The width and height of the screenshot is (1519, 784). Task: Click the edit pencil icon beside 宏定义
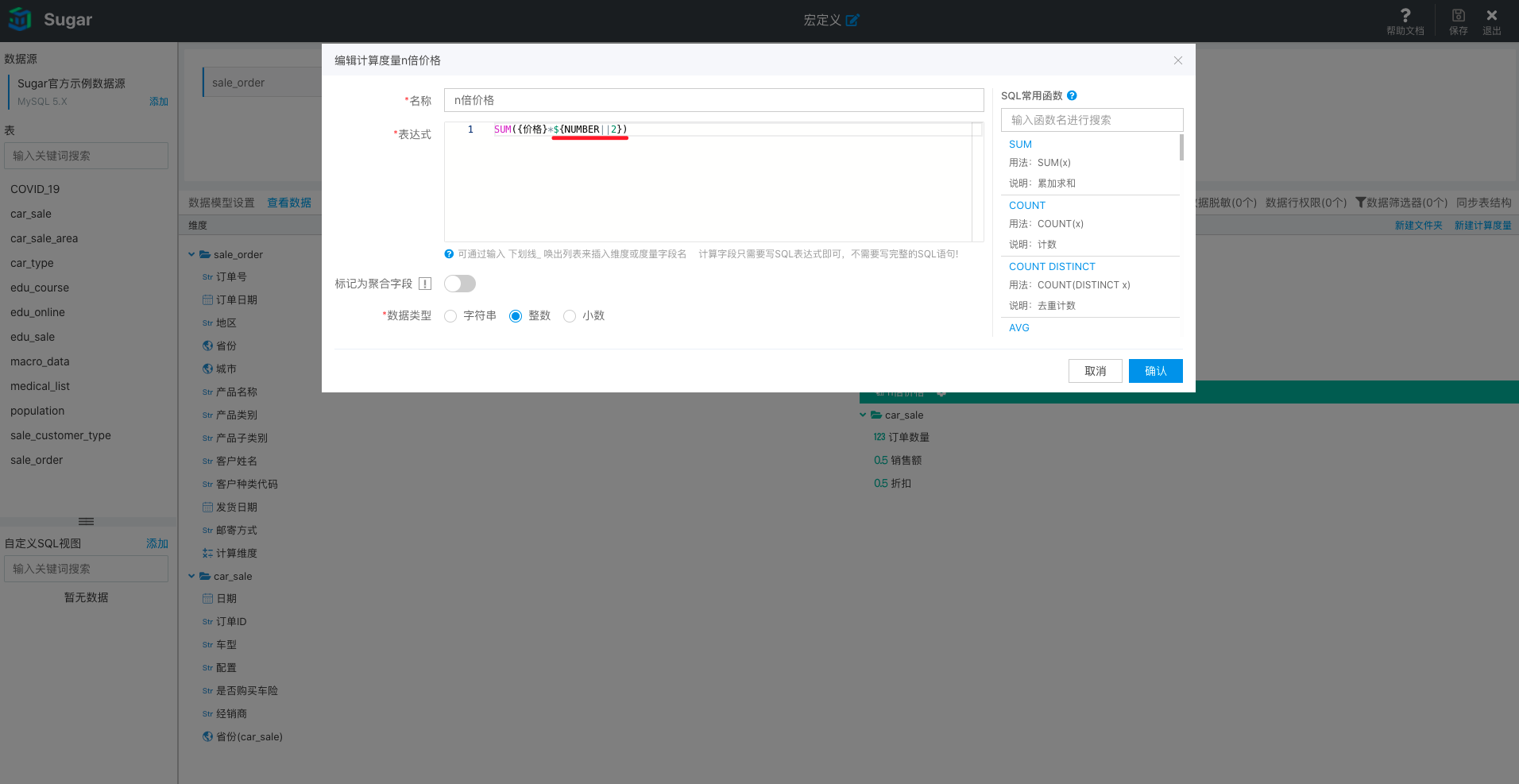tap(852, 20)
